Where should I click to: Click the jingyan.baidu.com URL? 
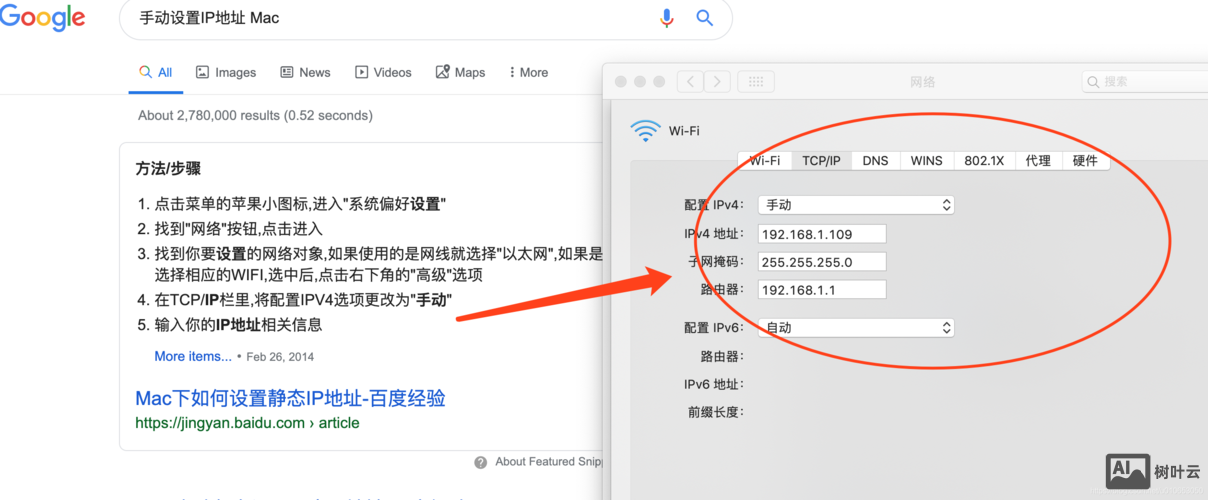tap(247, 423)
